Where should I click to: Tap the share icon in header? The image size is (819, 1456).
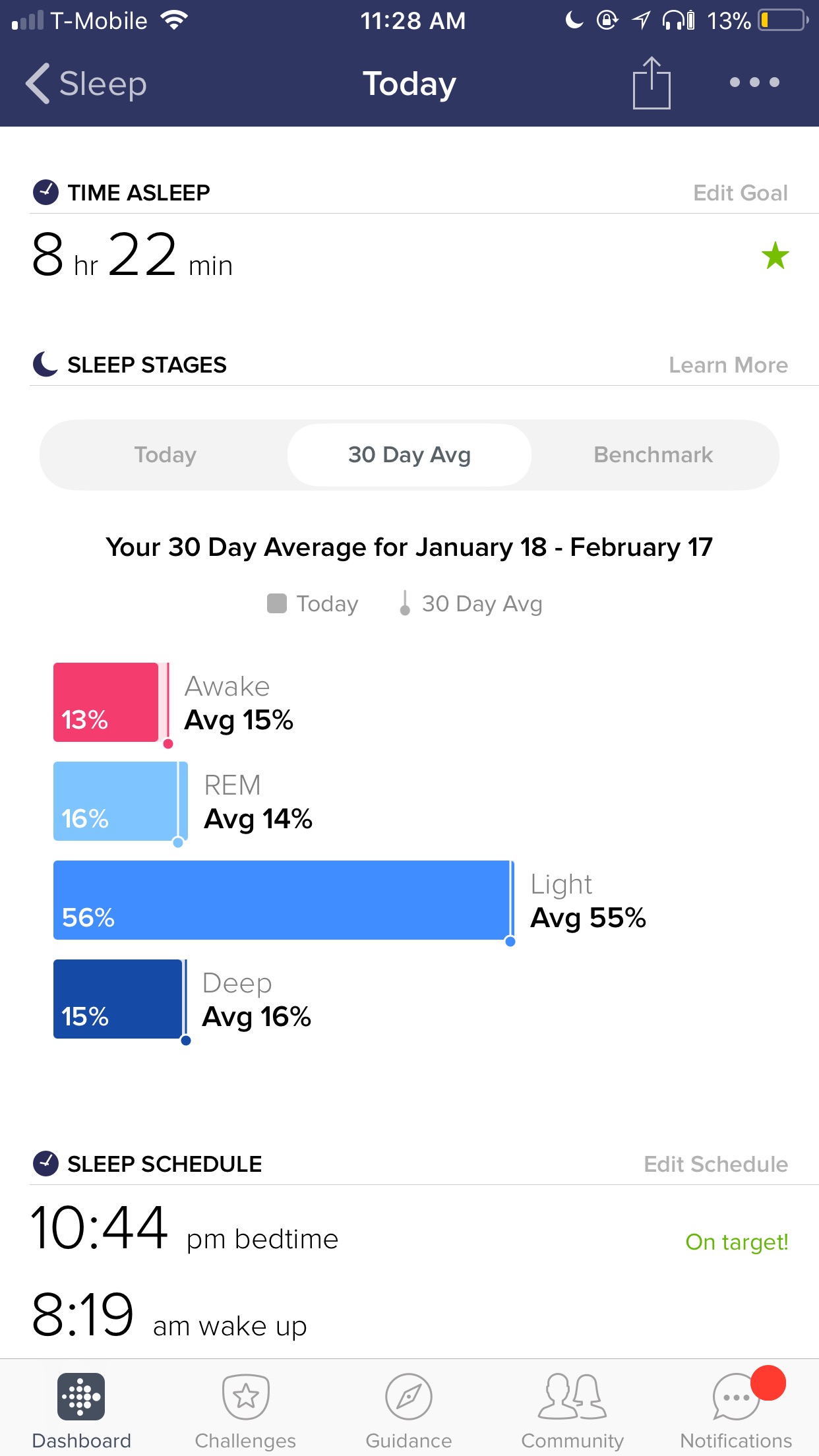652,82
